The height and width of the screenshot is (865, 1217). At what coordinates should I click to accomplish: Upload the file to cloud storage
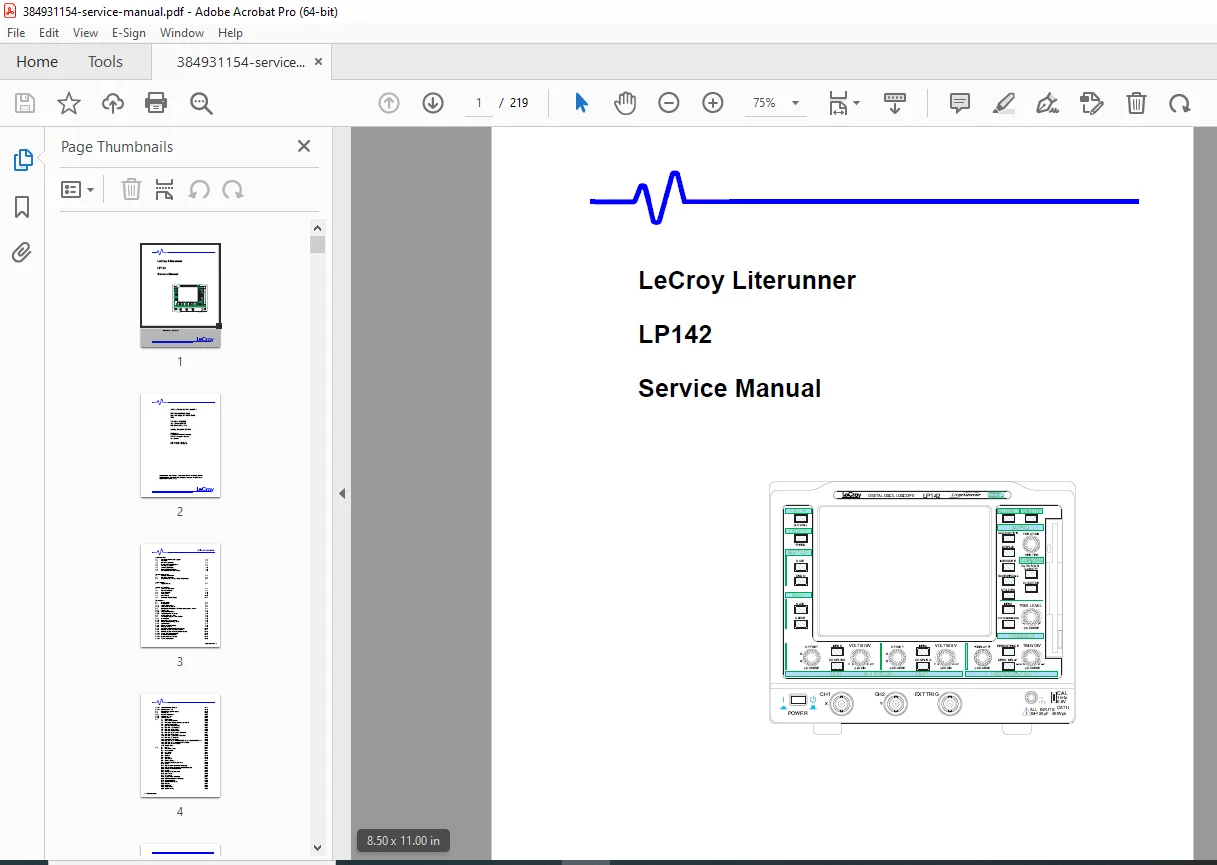[x=113, y=103]
